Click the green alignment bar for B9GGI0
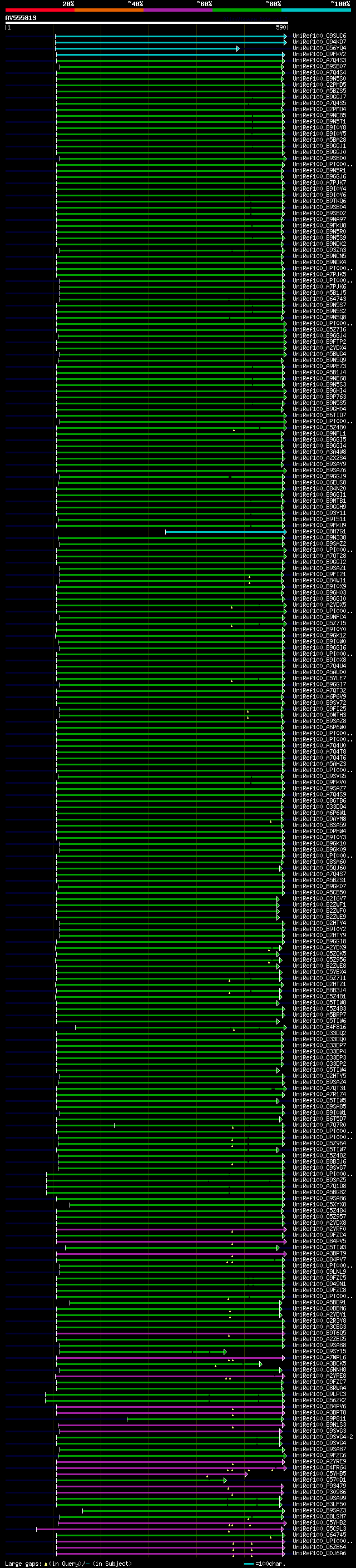Image resolution: width=356 pixels, height=1568 pixels. [170, 599]
